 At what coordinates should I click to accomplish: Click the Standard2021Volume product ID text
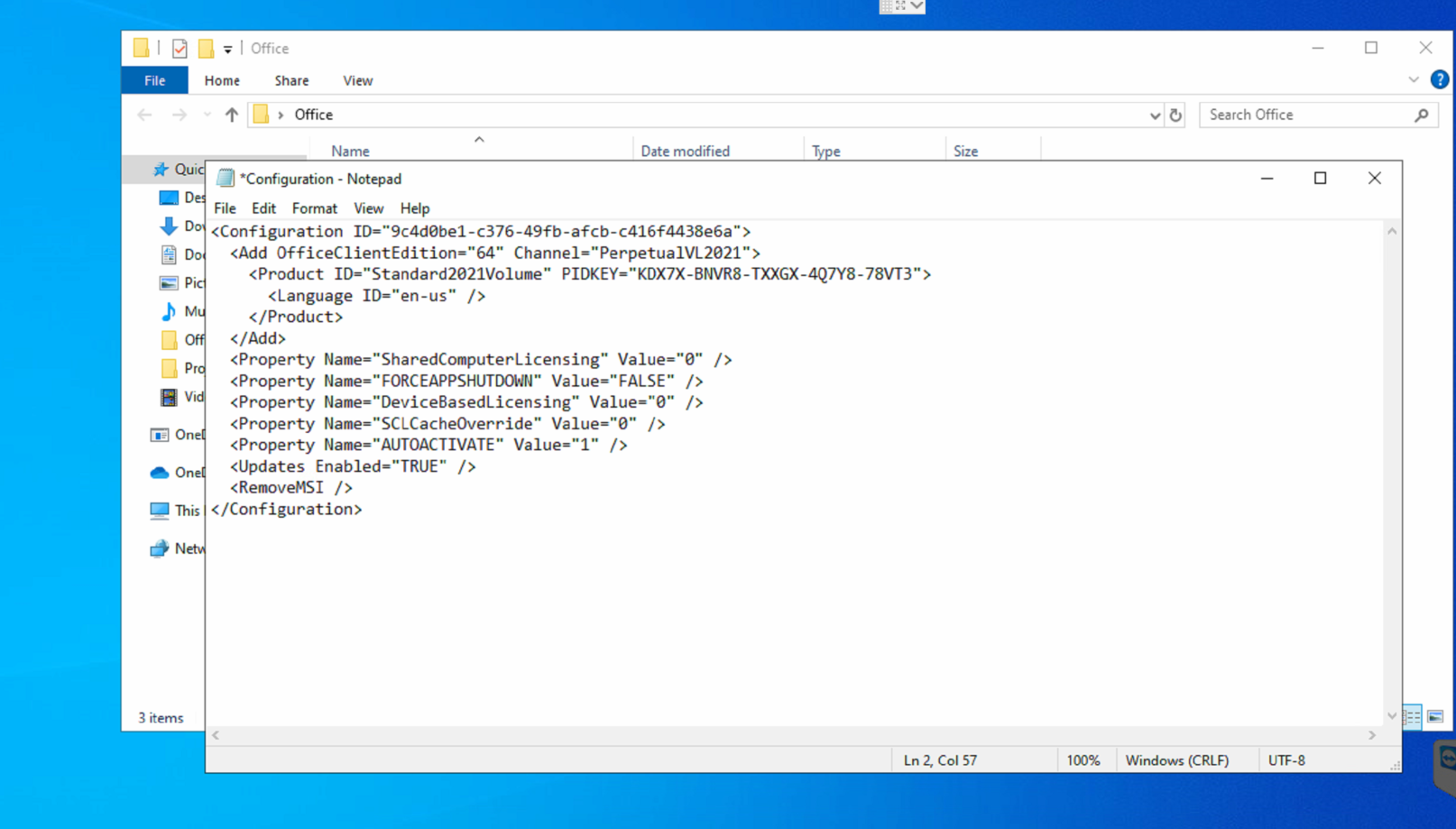coord(456,274)
